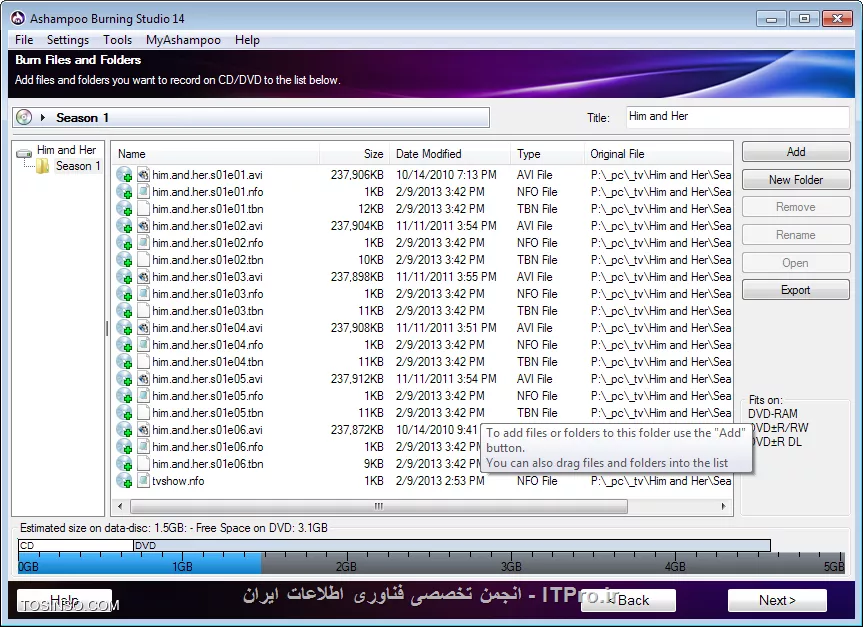Select Him and Her root tree node
This screenshot has height=627, width=863.
tap(67, 150)
